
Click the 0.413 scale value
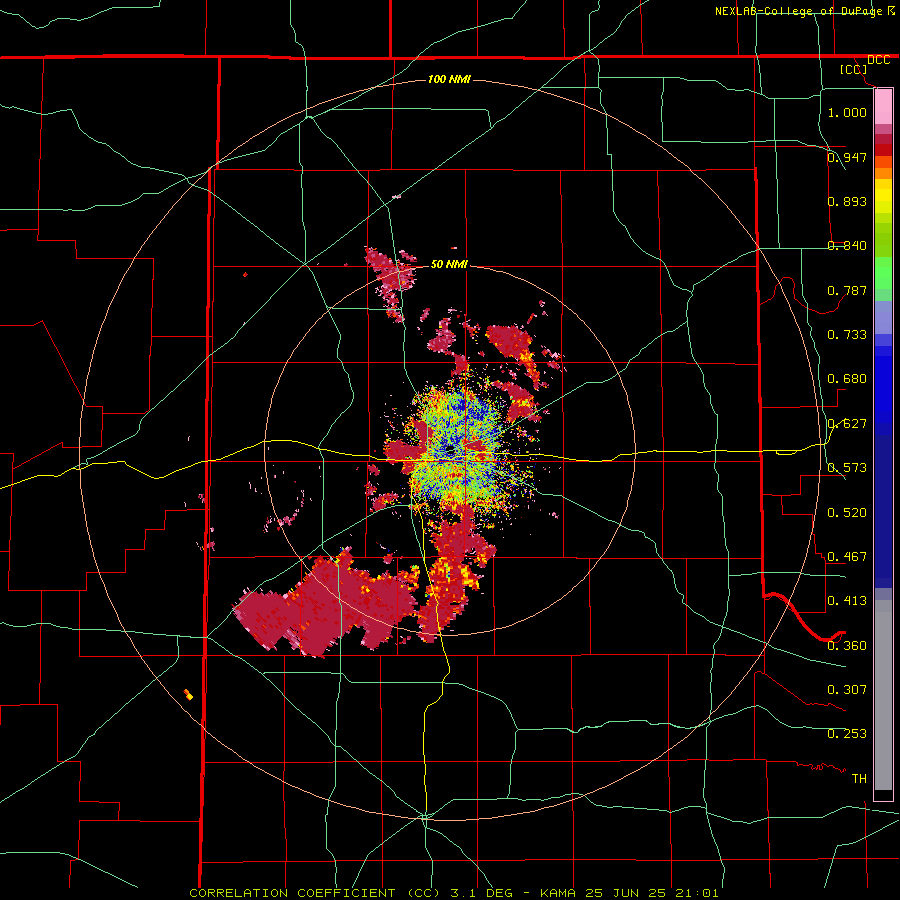pyautogui.click(x=847, y=601)
